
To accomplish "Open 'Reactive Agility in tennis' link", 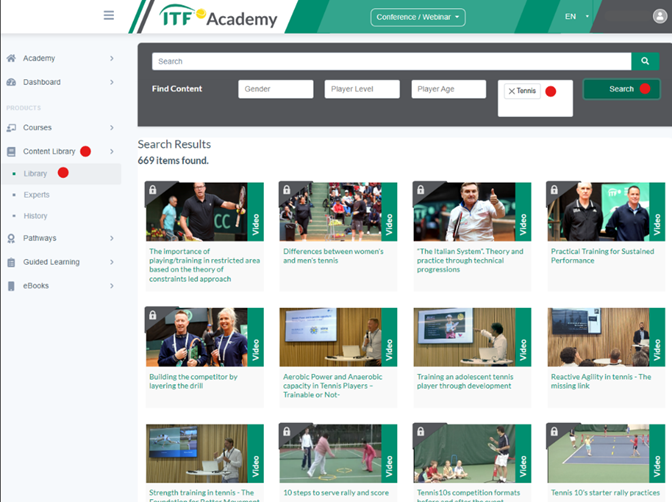I will pos(601,381).
